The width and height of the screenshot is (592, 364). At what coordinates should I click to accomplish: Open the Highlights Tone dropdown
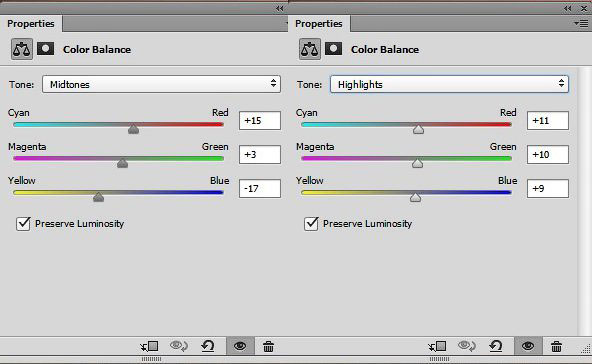(449, 84)
